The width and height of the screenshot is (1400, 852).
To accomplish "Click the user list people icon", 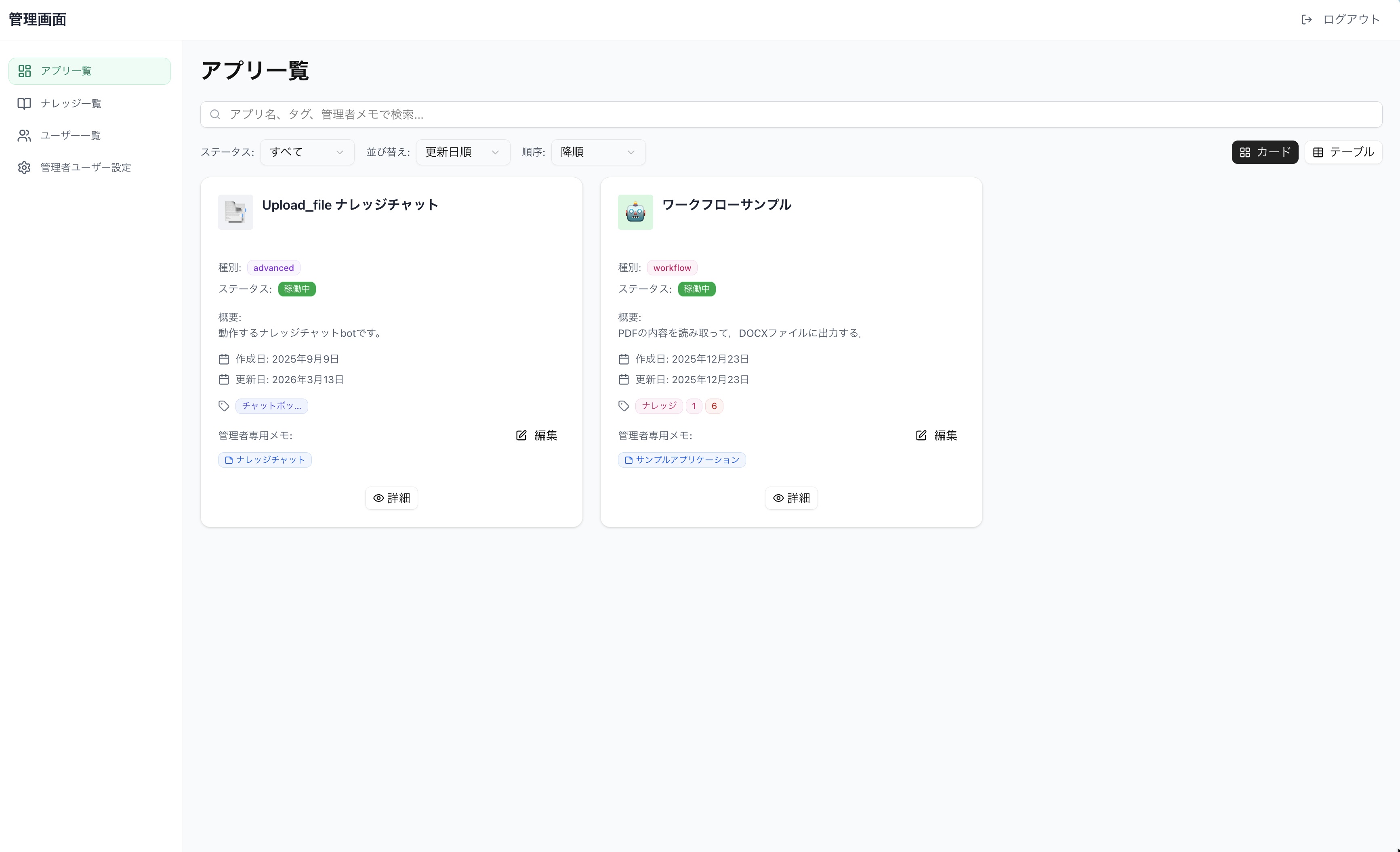I will pyautogui.click(x=24, y=135).
